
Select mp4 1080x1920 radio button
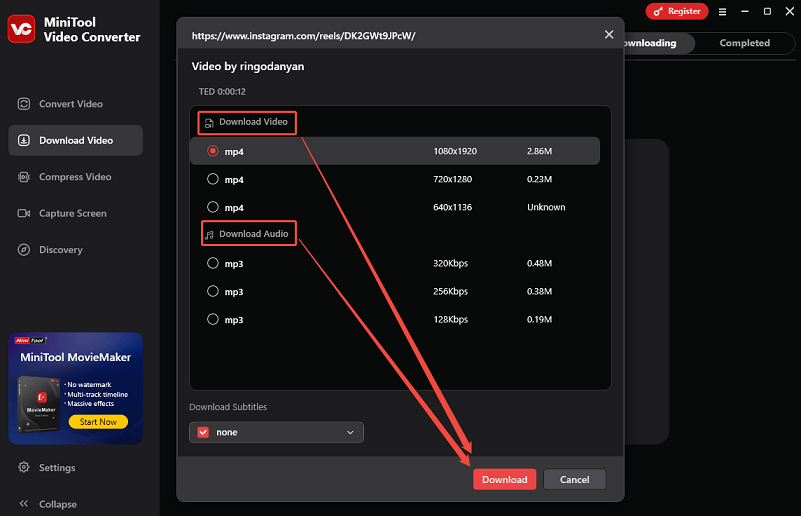click(213, 151)
